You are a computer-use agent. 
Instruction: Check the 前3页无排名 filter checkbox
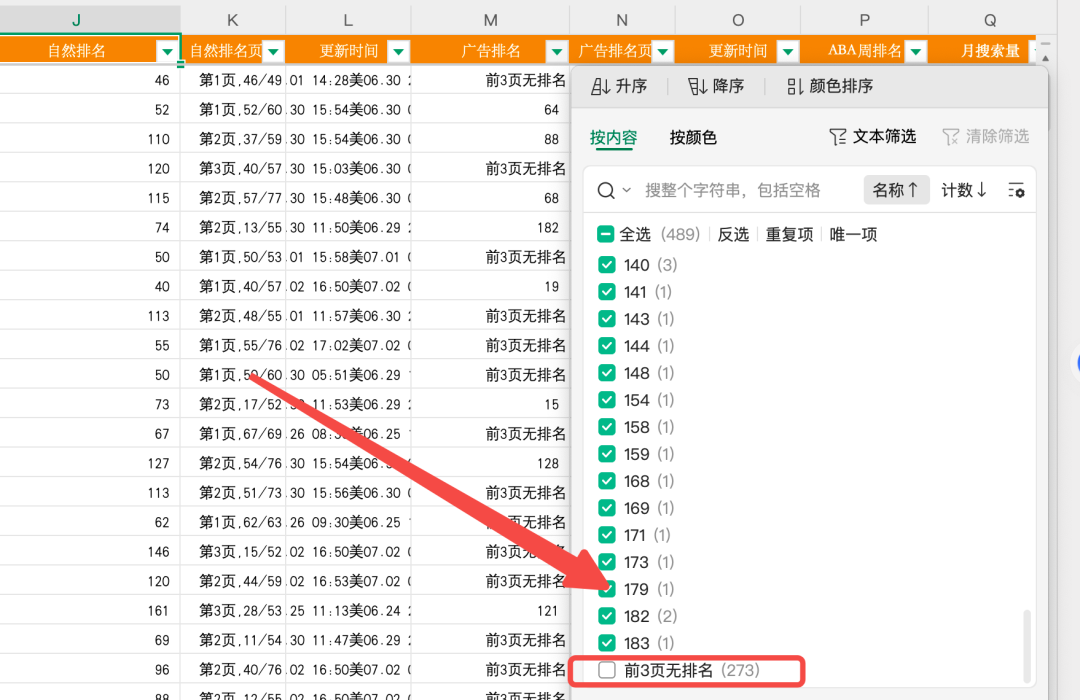607,670
